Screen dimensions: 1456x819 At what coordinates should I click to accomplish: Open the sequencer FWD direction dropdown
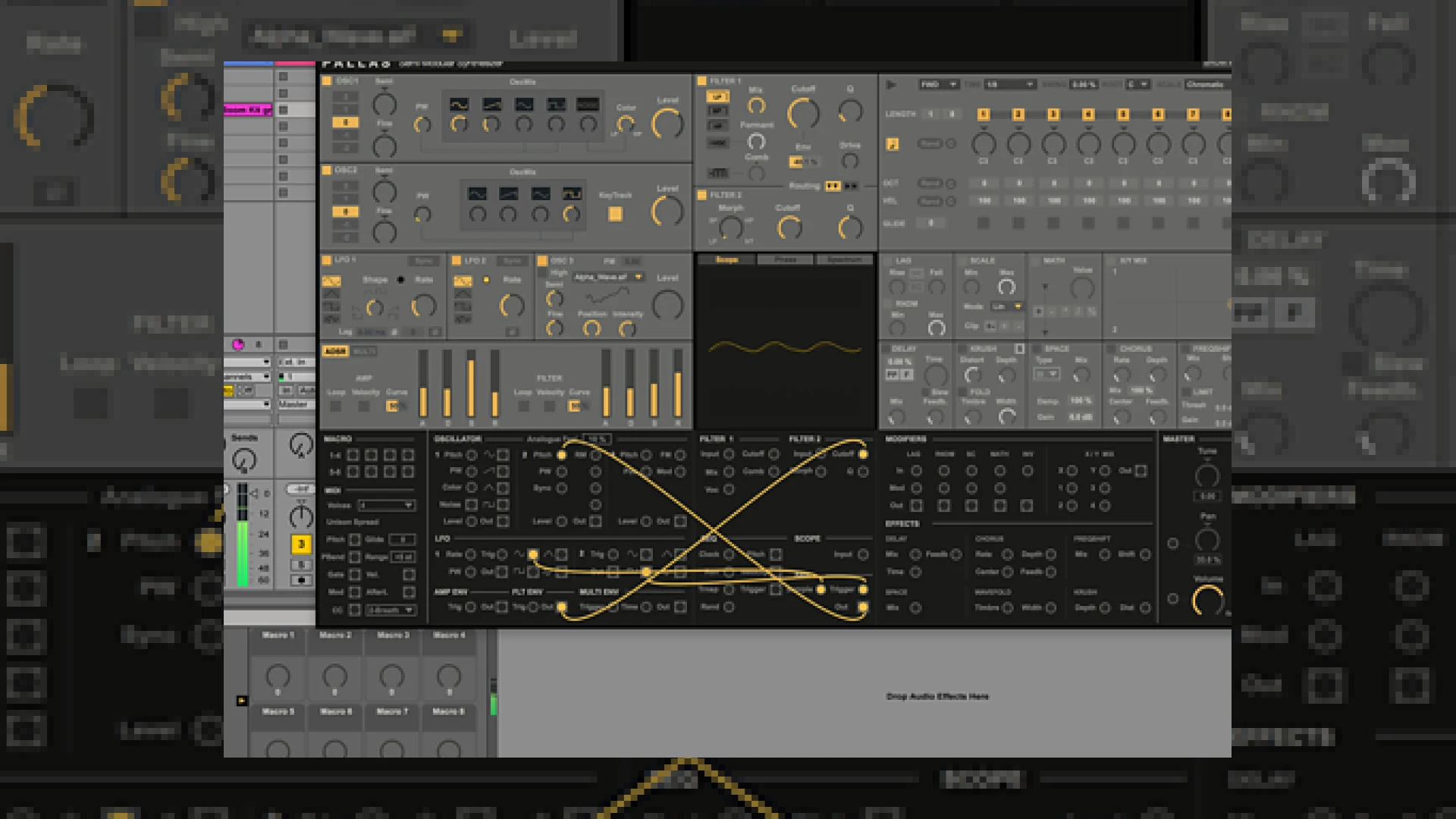938,85
